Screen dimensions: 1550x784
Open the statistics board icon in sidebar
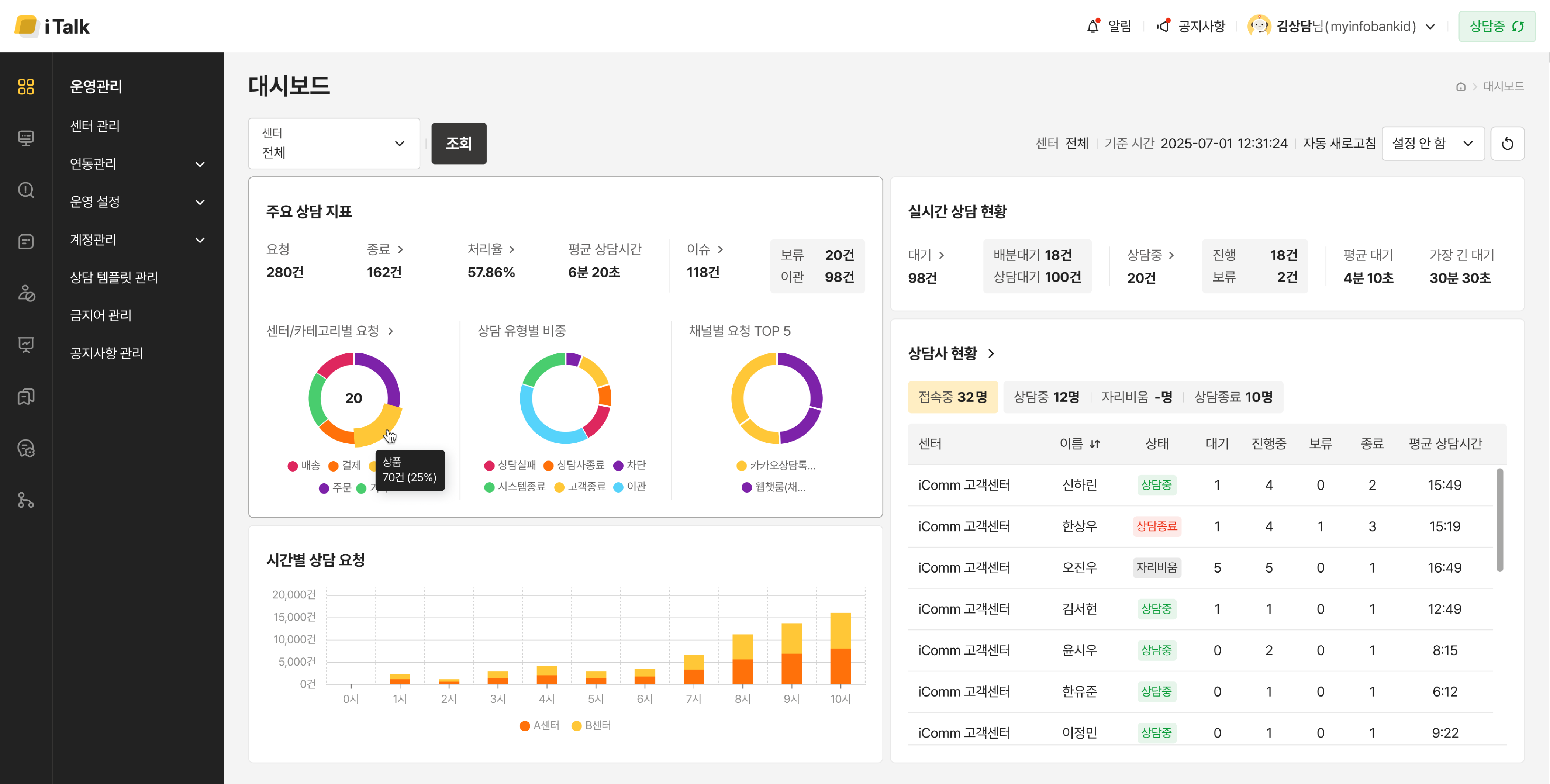26,345
